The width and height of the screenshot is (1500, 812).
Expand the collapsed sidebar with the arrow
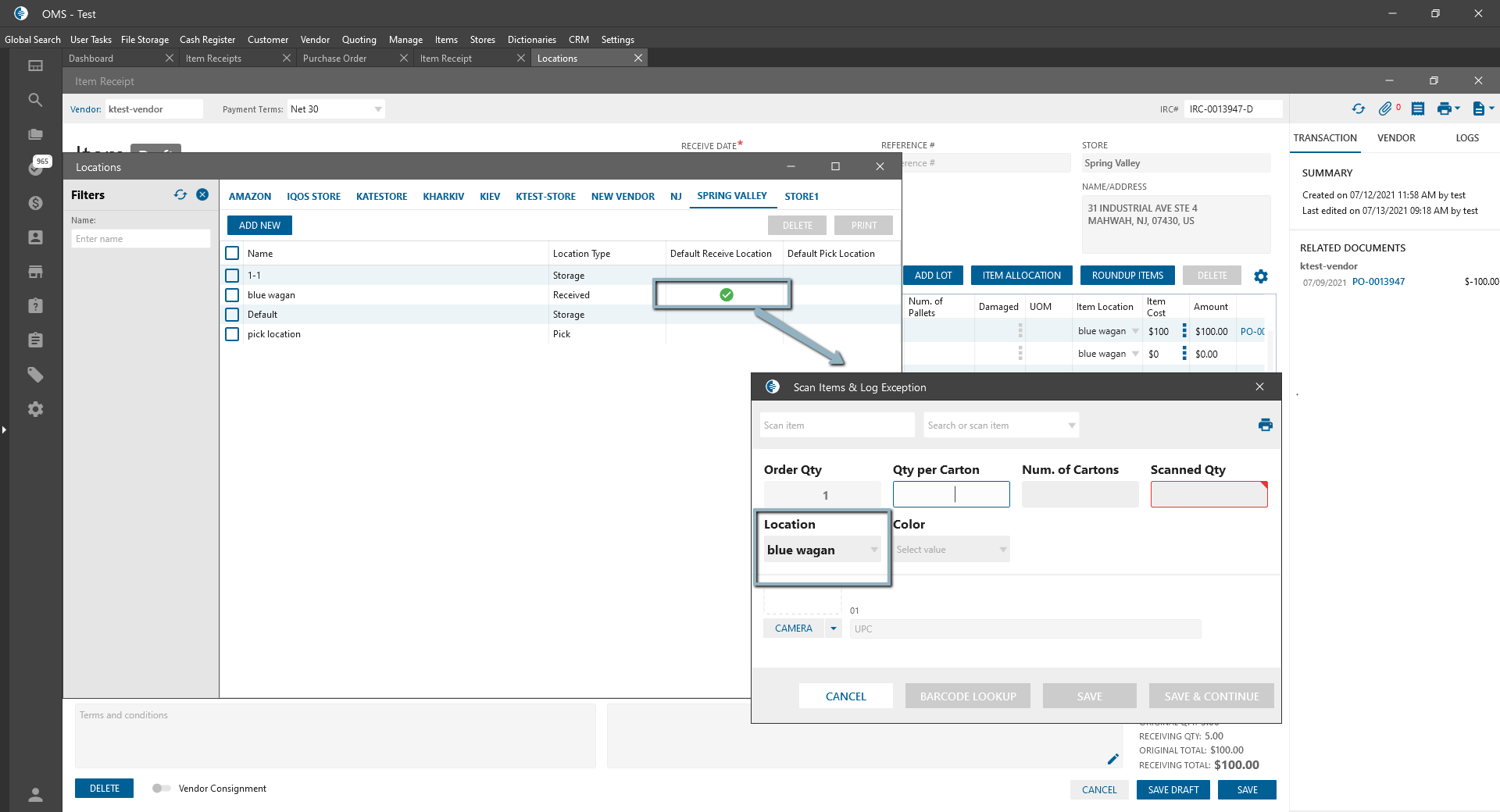coord(4,429)
